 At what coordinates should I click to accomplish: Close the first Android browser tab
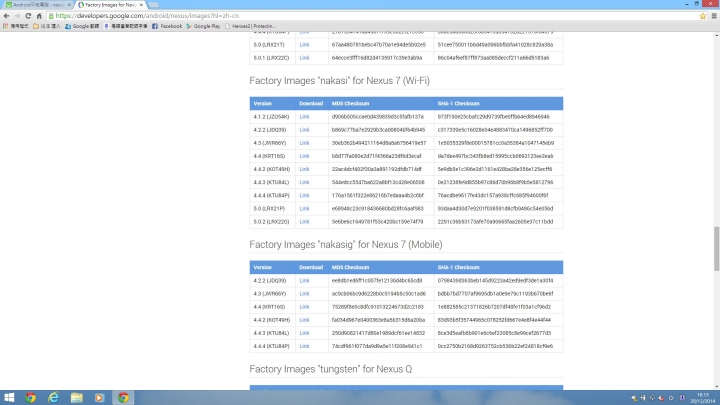pos(69,5)
